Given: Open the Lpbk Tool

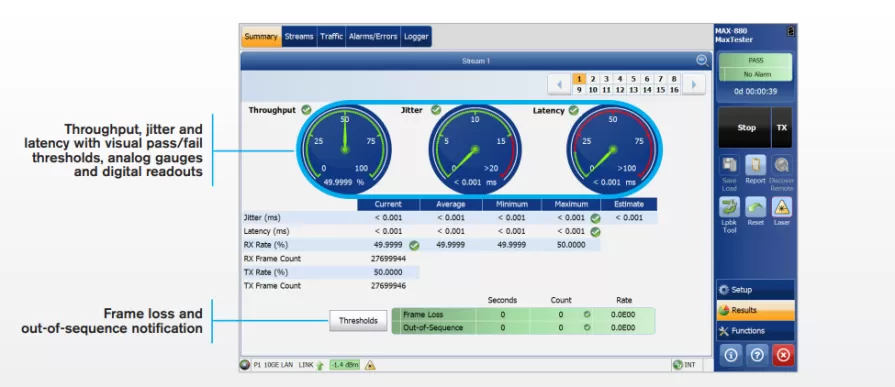Looking at the screenshot, I should (729, 207).
